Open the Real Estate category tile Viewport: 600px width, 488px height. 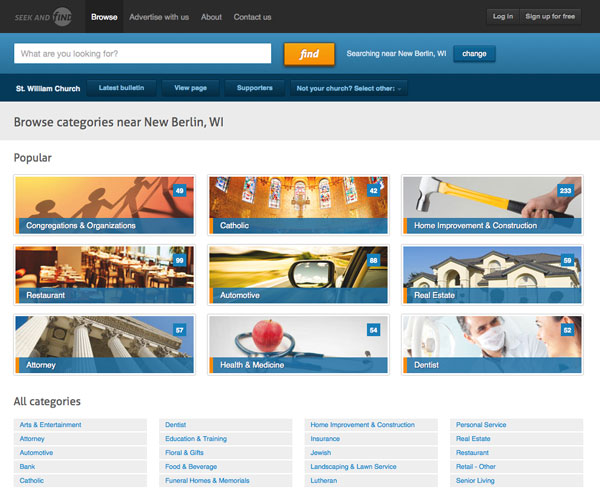[492, 275]
